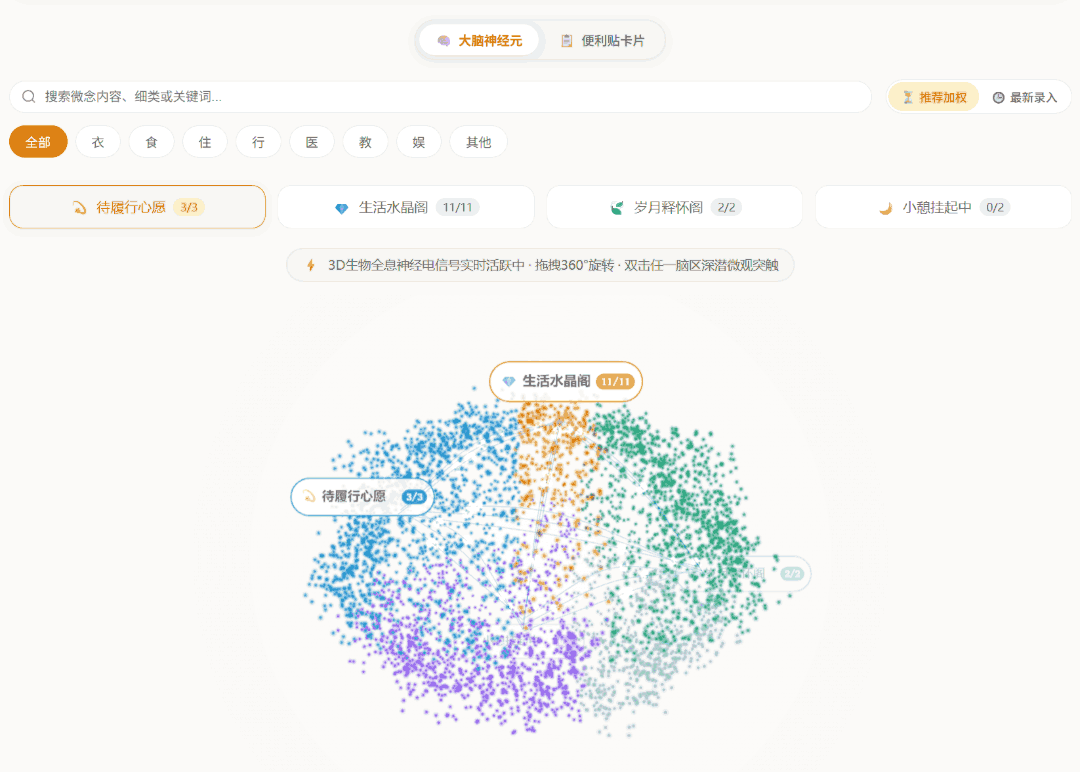The image size is (1080, 772).
Task: Click the diamond icon in brain 生活水晶阁 label
Action: click(509, 382)
